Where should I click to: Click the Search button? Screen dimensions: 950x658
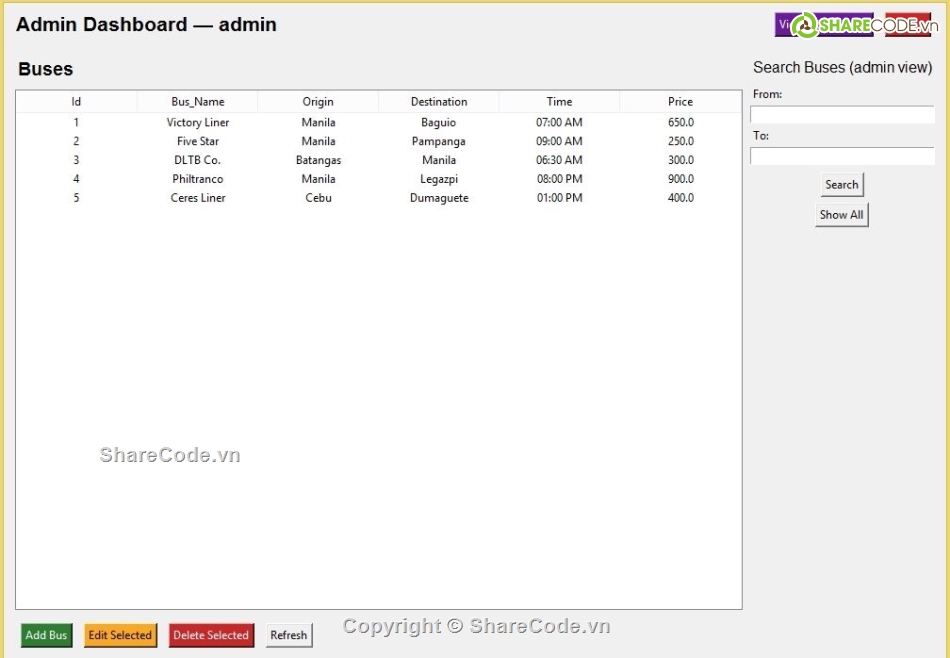pos(841,185)
